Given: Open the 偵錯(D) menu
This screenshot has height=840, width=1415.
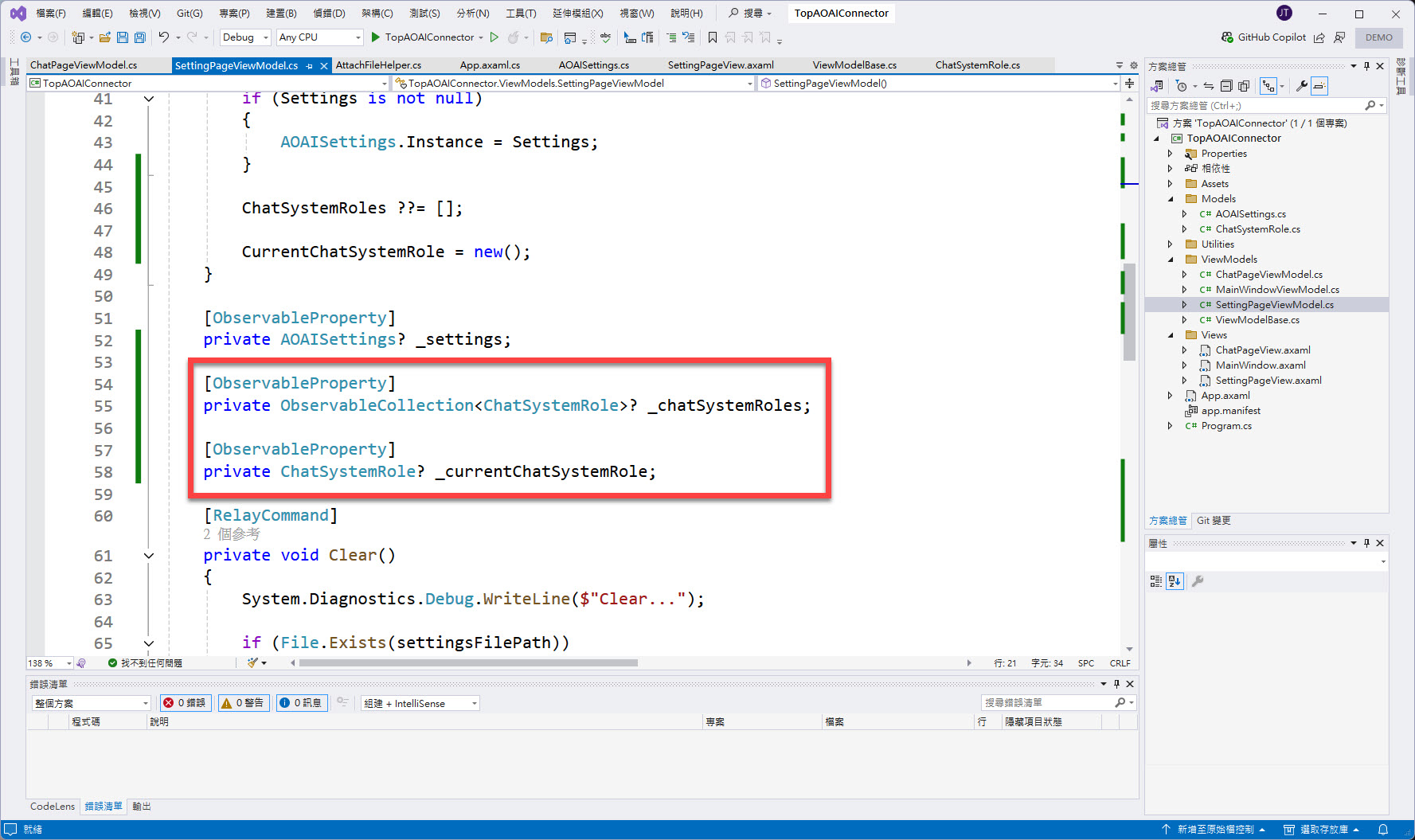Looking at the screenshot, I should point(329,13).
